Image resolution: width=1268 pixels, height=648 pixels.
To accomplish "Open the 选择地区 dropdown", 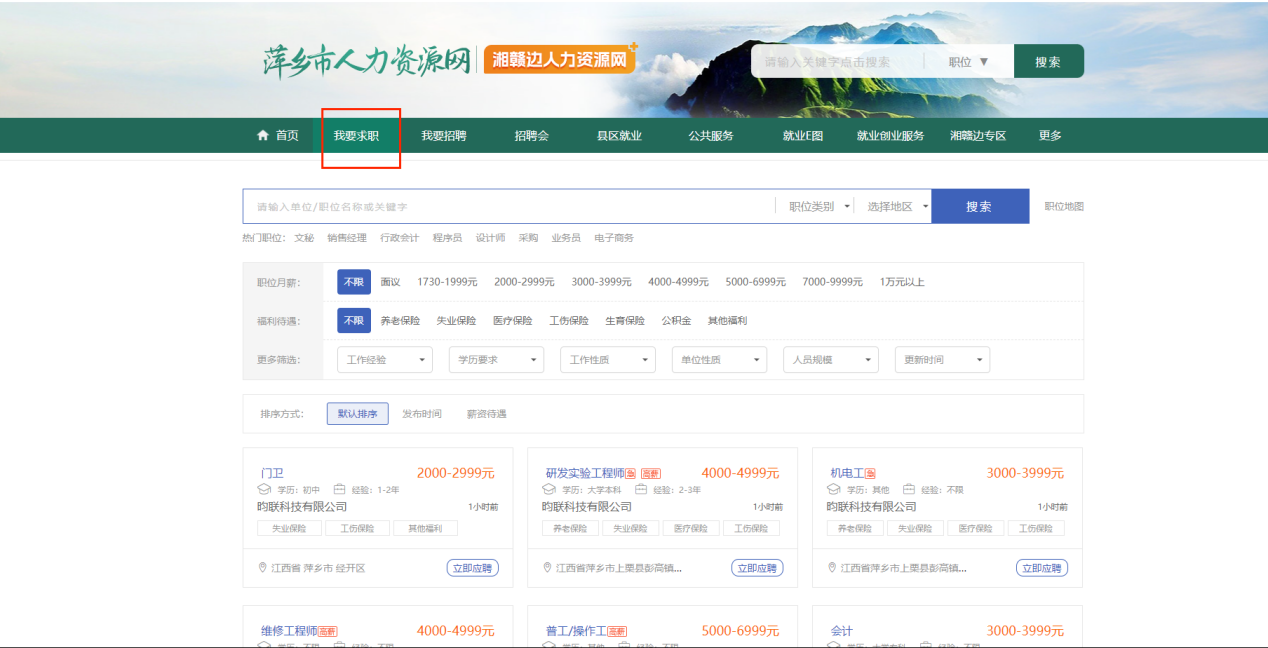I will click(897, 206).
